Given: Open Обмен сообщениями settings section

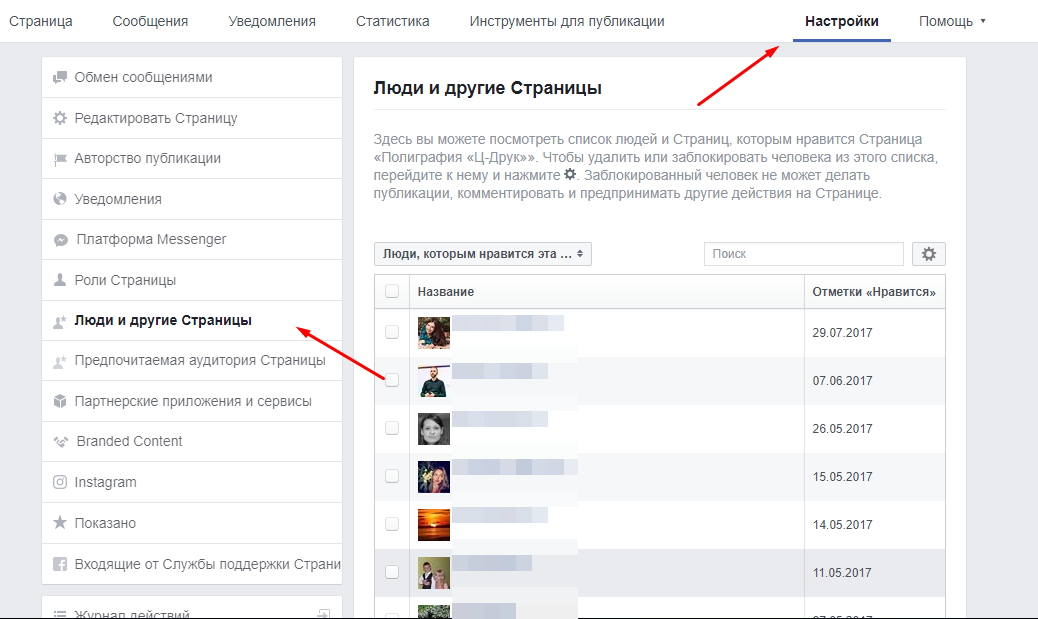Looking at the screenshot, I should tap(143, 77).
